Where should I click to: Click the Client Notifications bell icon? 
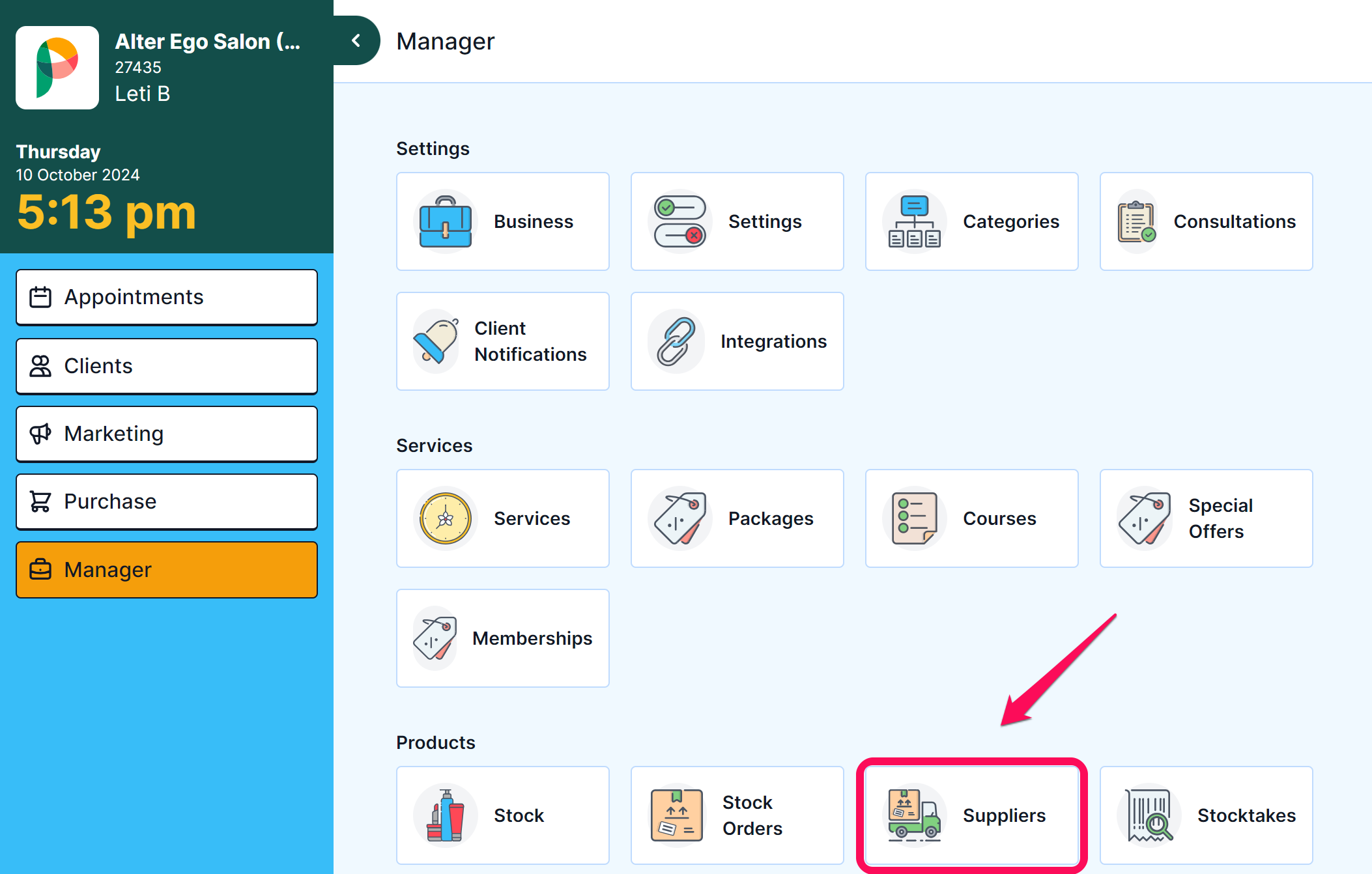[436, 341]
